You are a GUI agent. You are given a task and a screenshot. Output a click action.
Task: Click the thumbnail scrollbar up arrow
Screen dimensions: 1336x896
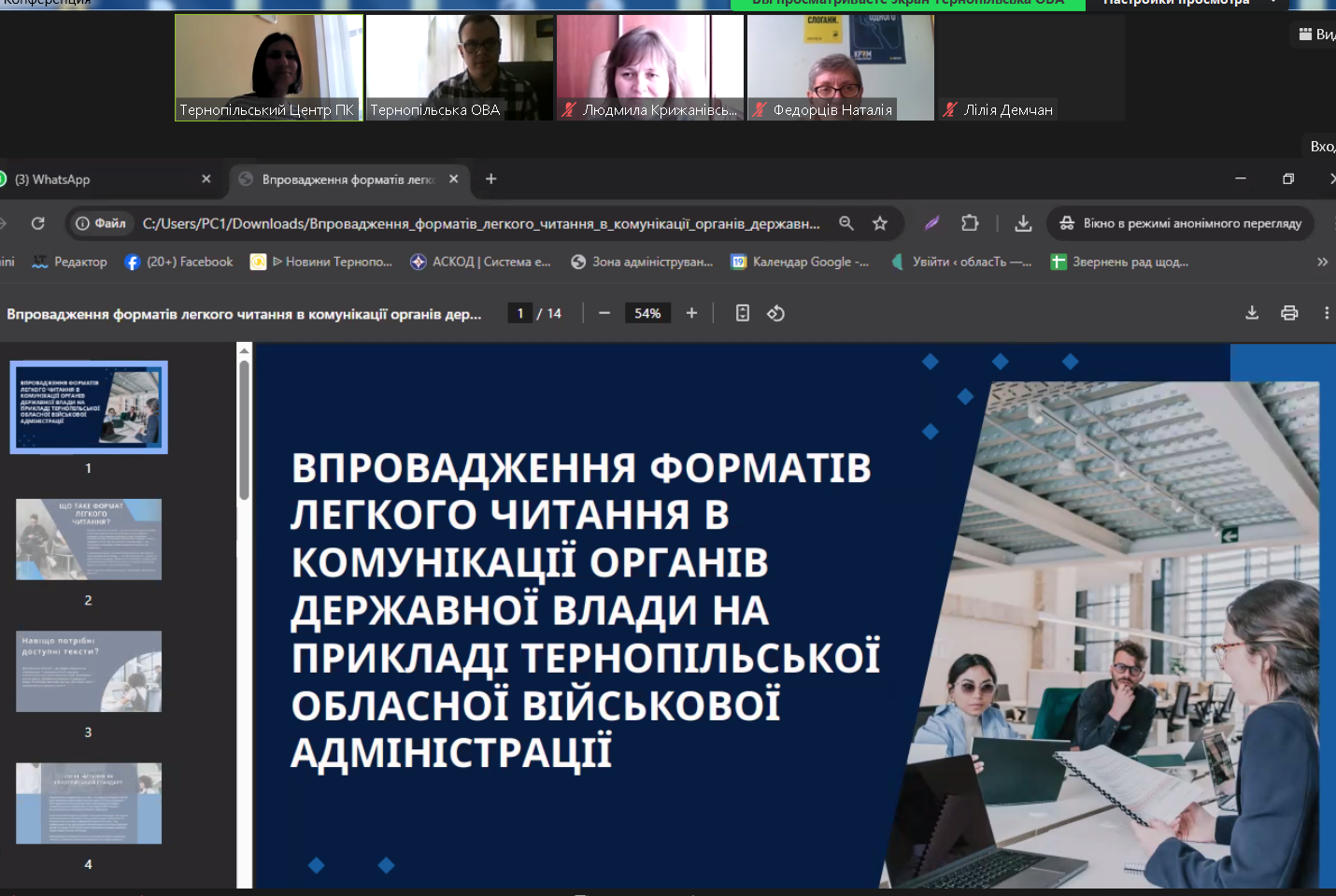tap(245, 351)
